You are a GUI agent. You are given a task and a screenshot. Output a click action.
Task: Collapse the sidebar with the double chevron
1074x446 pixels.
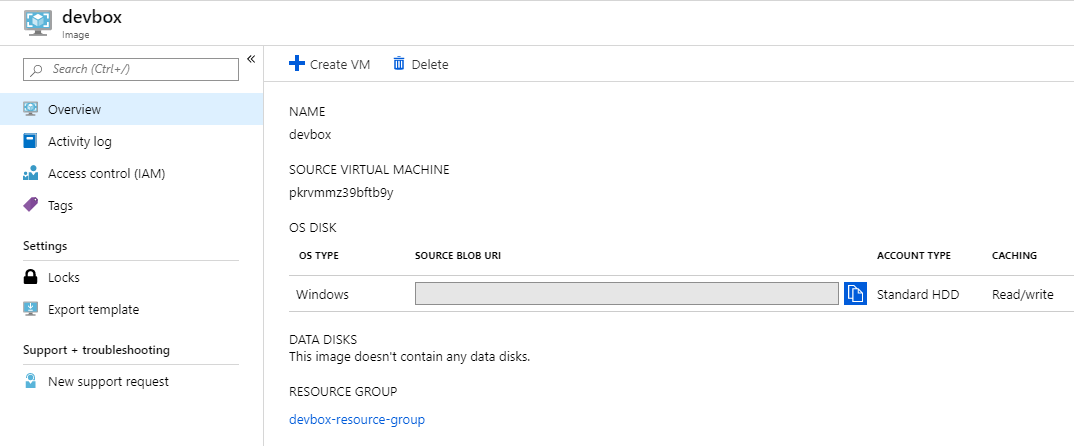coord(251,59)
